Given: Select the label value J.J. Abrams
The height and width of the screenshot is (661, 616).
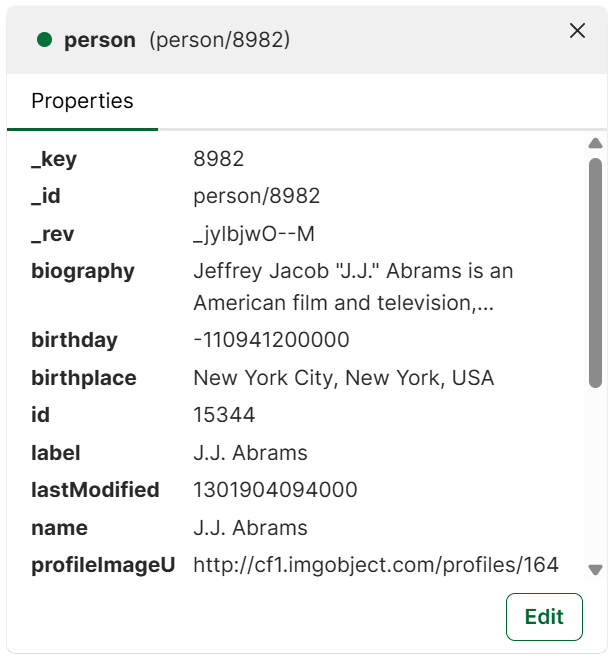Looking at the screenshot, I should click(x=250, y=453).
